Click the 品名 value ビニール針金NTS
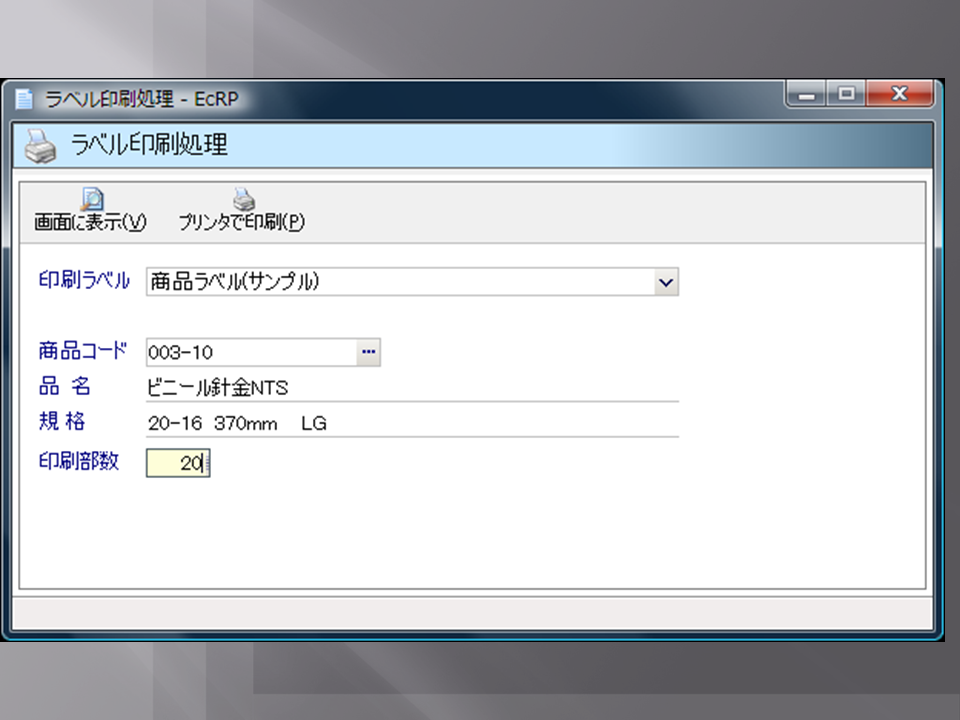 click(218, 388)
